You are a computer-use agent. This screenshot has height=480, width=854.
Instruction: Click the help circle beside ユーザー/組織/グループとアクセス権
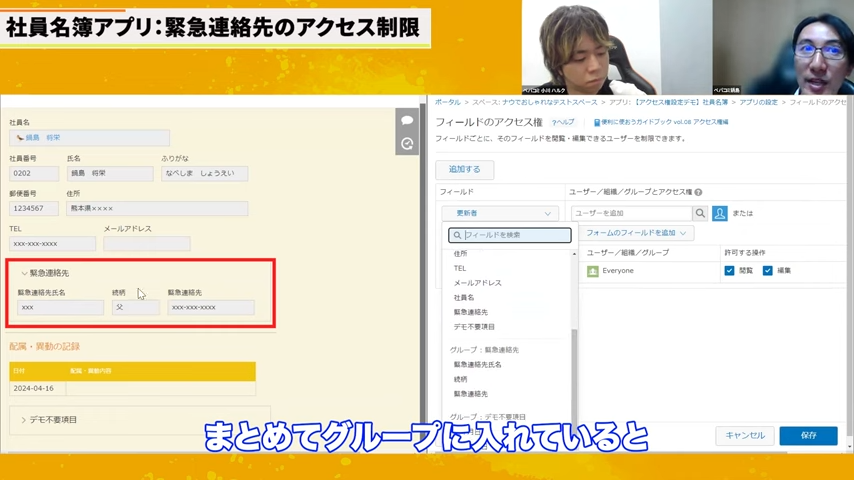pyautogui.click(x=698, y=192)
